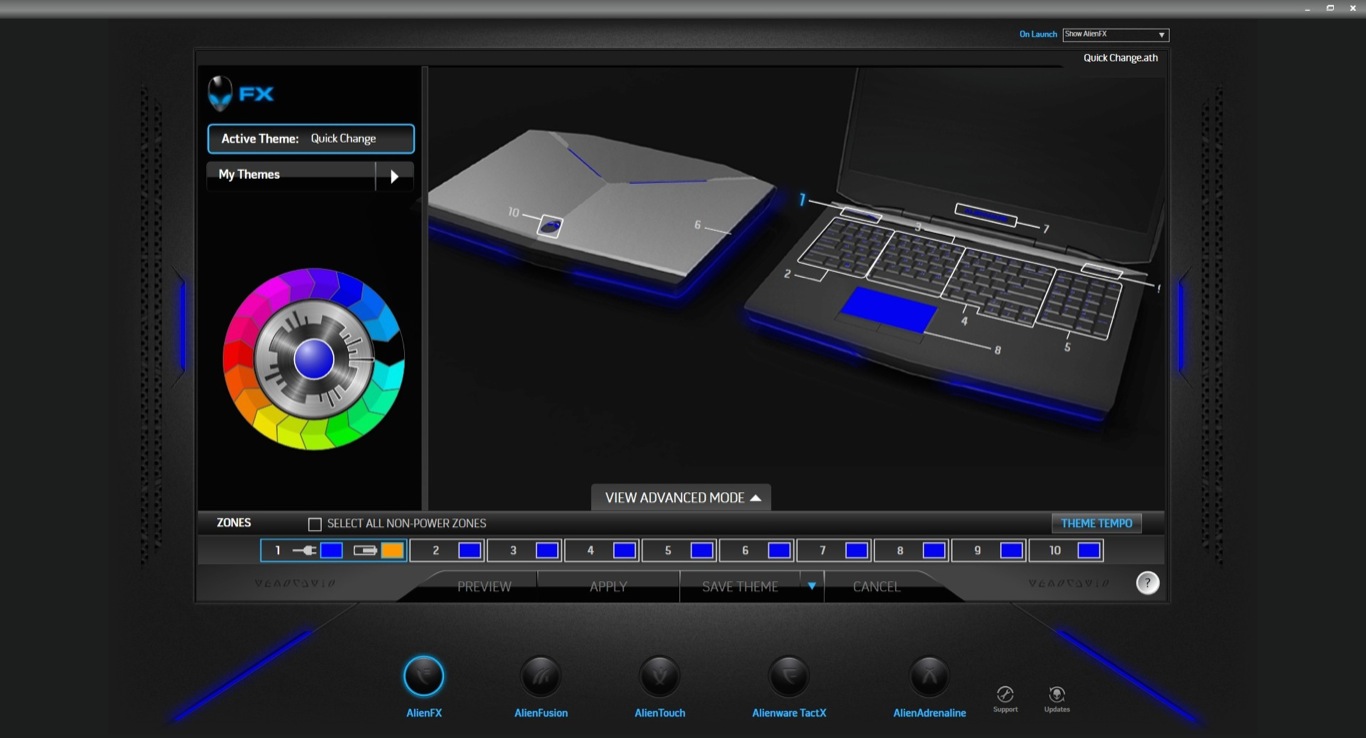Select alien head zone 10 on laptop lid
The height and width of the screenshot is (738, 1366).
pos(549,227)
